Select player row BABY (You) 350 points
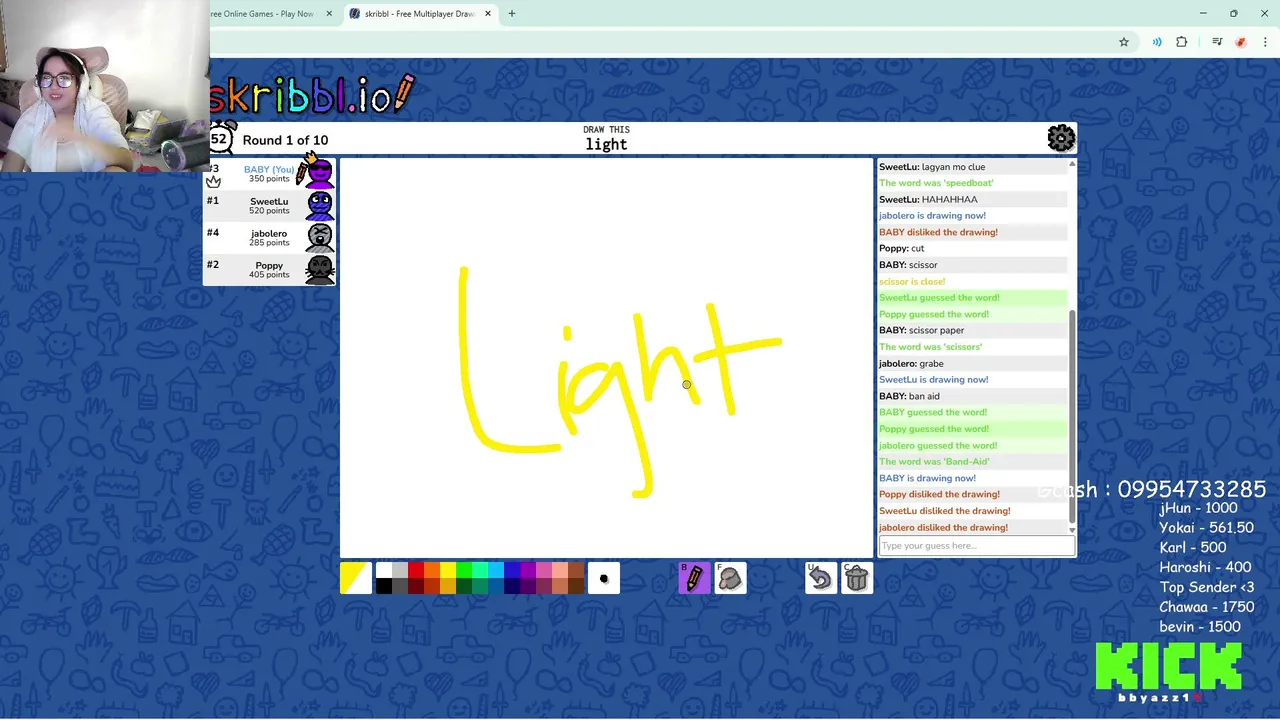 pyautogui.click(x=269, y=174)
